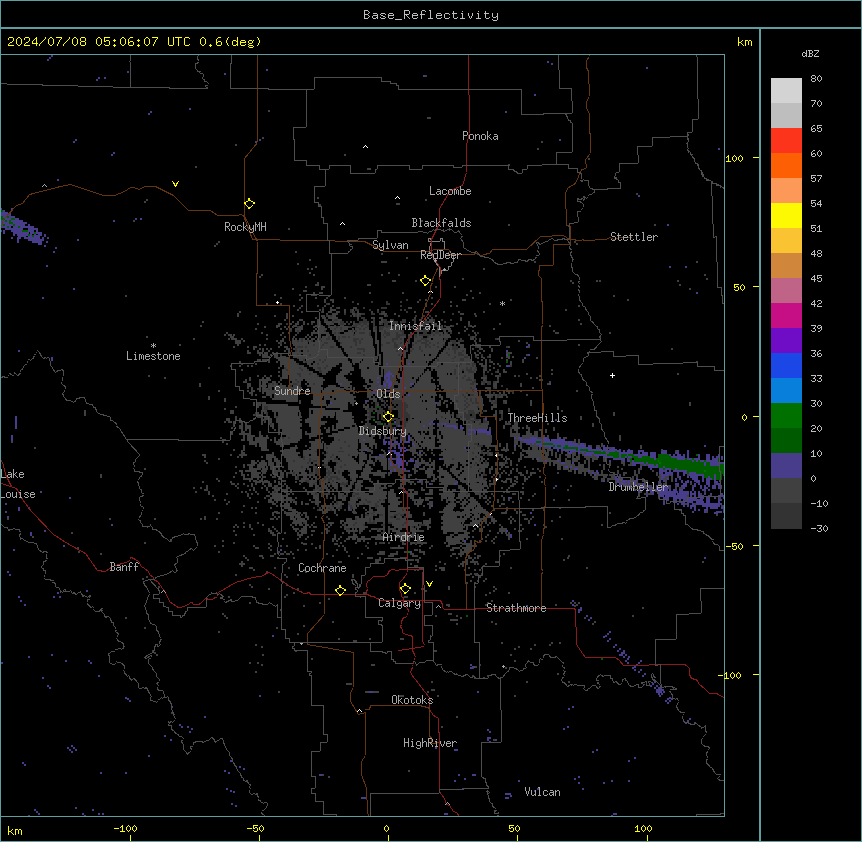Viewport: 862px width, 842px height.
Task: Click the yellow v marker northwest of RockyMH
Action: click(x=175, y=184)
